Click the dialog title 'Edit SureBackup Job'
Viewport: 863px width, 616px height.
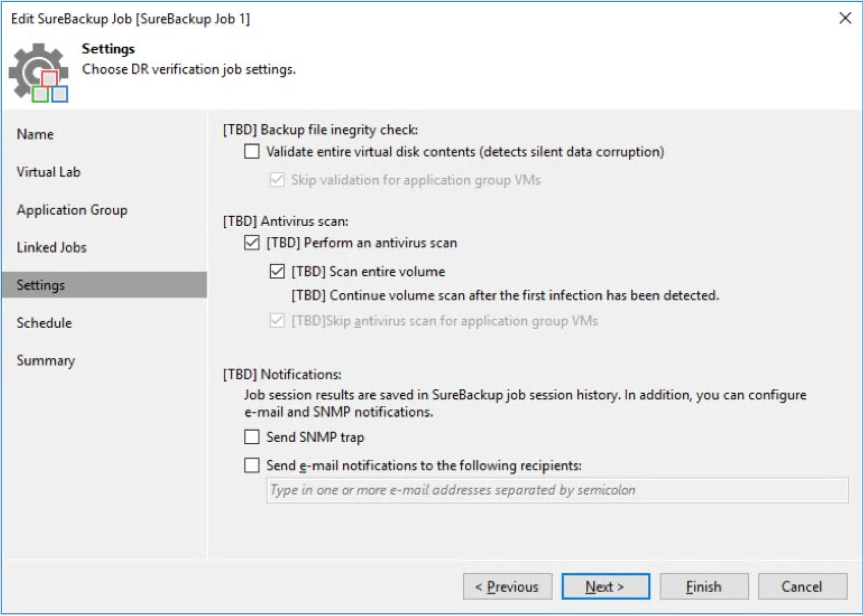point(130,19)
